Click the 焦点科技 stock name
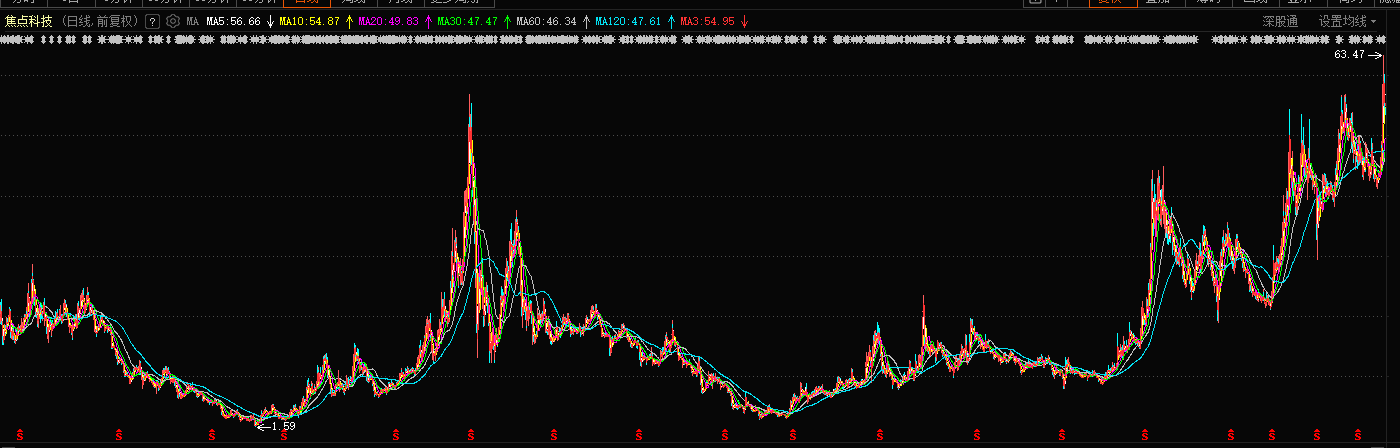The image size is (1400, 448). pyautogui.click(x=28, y=21)
